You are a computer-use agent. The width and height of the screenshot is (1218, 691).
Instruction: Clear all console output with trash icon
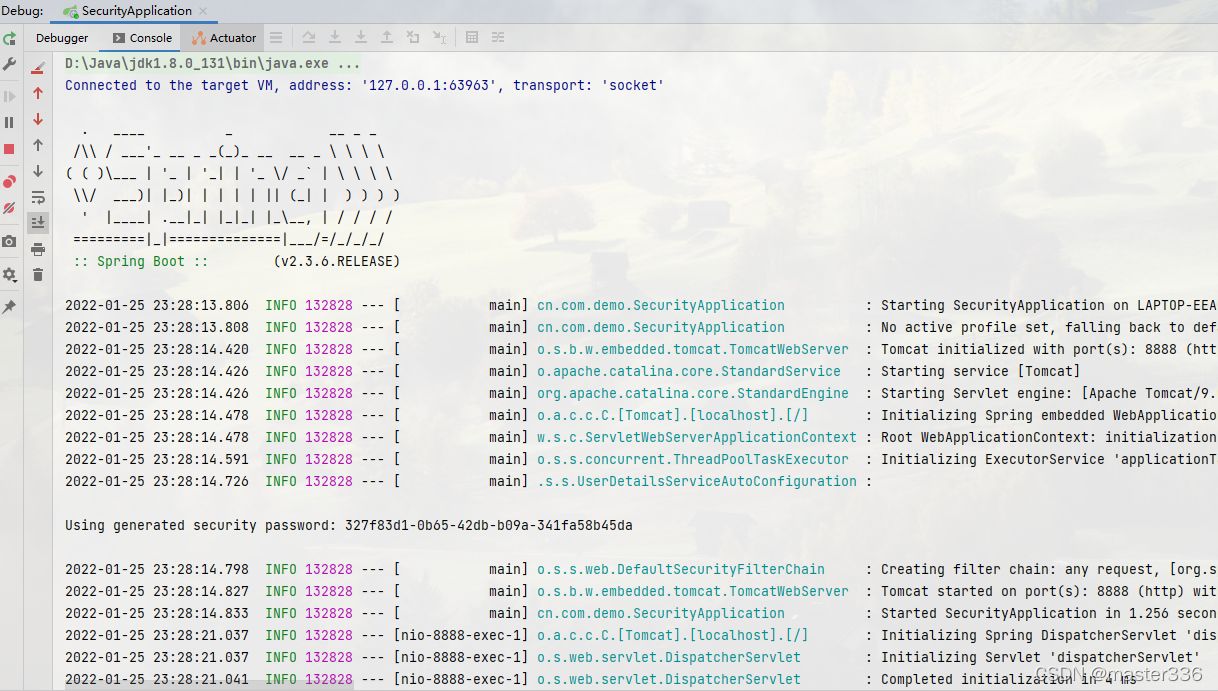pos(38,275)
